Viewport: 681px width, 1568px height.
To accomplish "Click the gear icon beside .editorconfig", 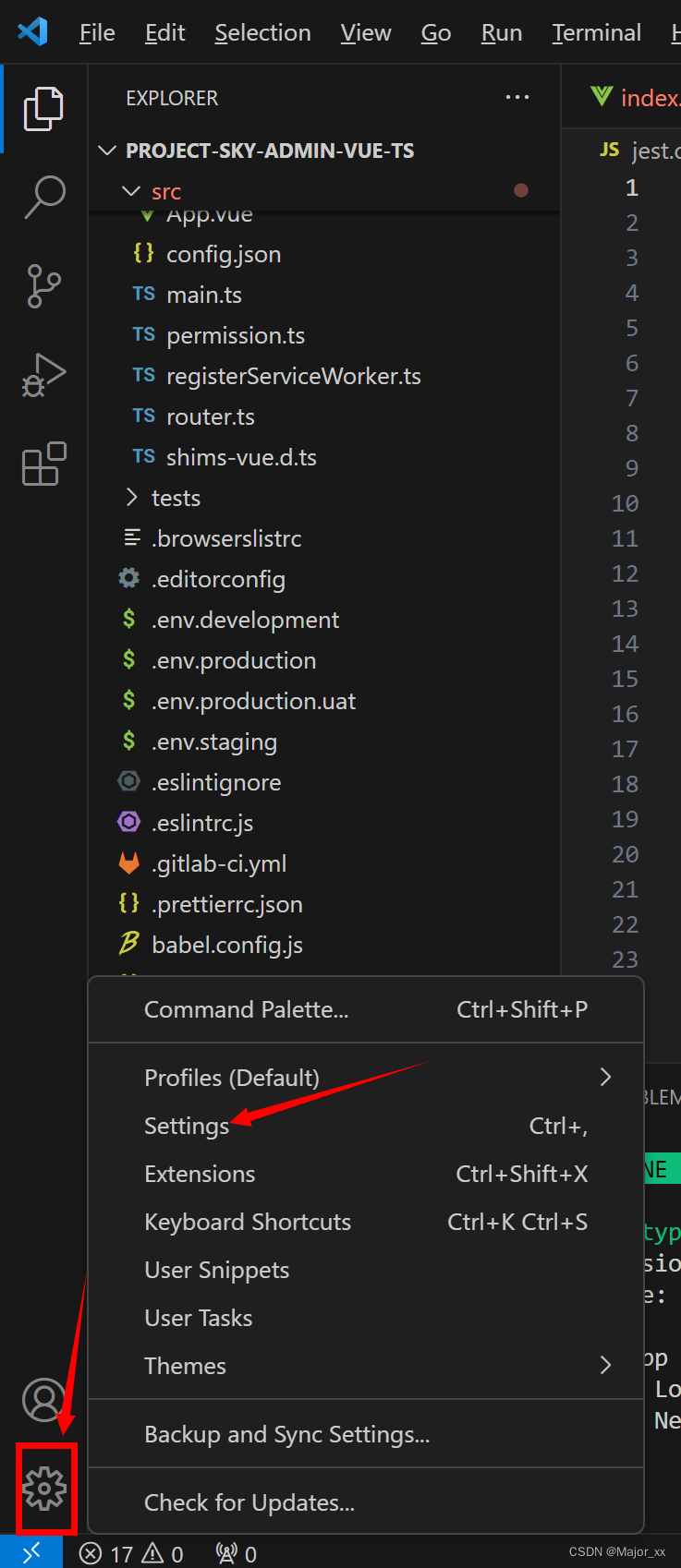I will 129,578.
